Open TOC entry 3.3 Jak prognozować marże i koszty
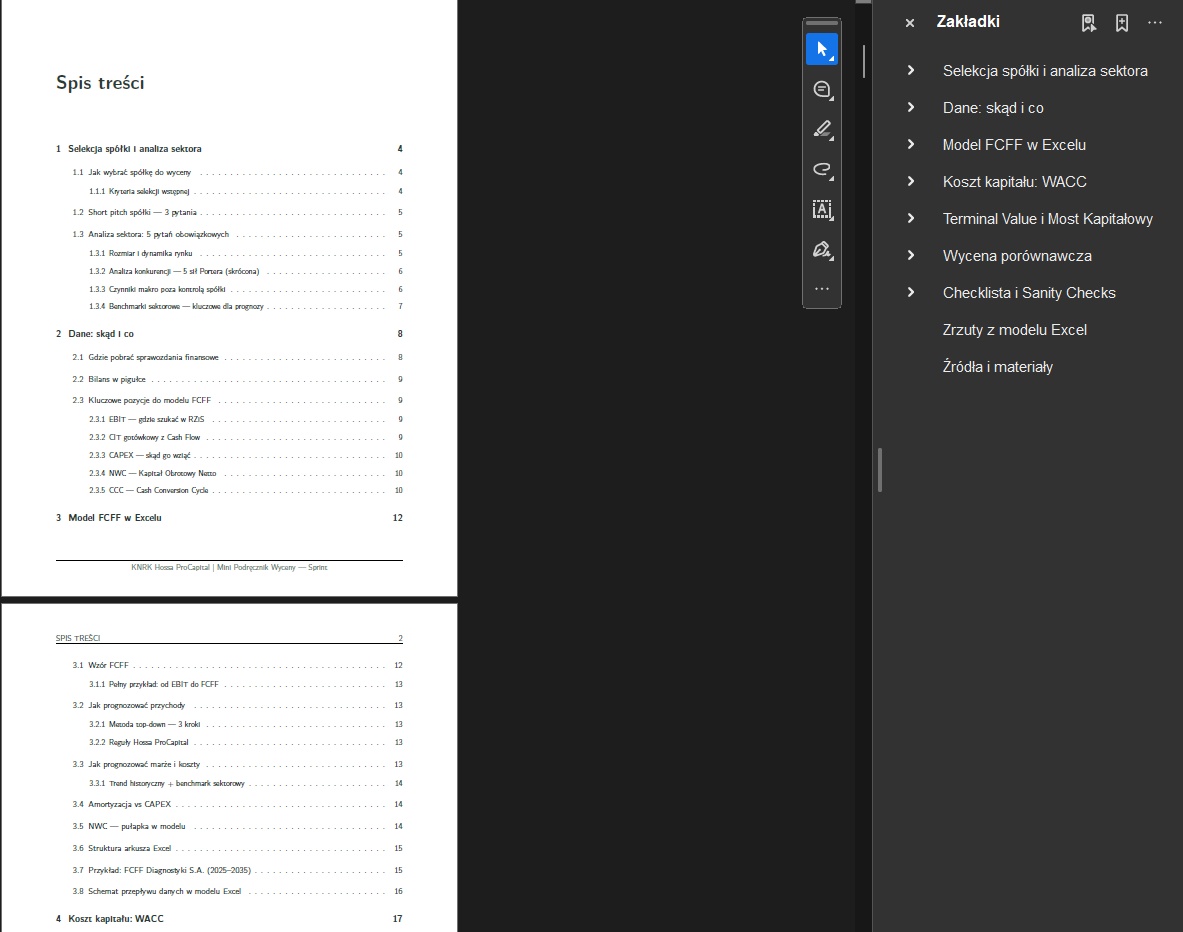 (237, 764)
